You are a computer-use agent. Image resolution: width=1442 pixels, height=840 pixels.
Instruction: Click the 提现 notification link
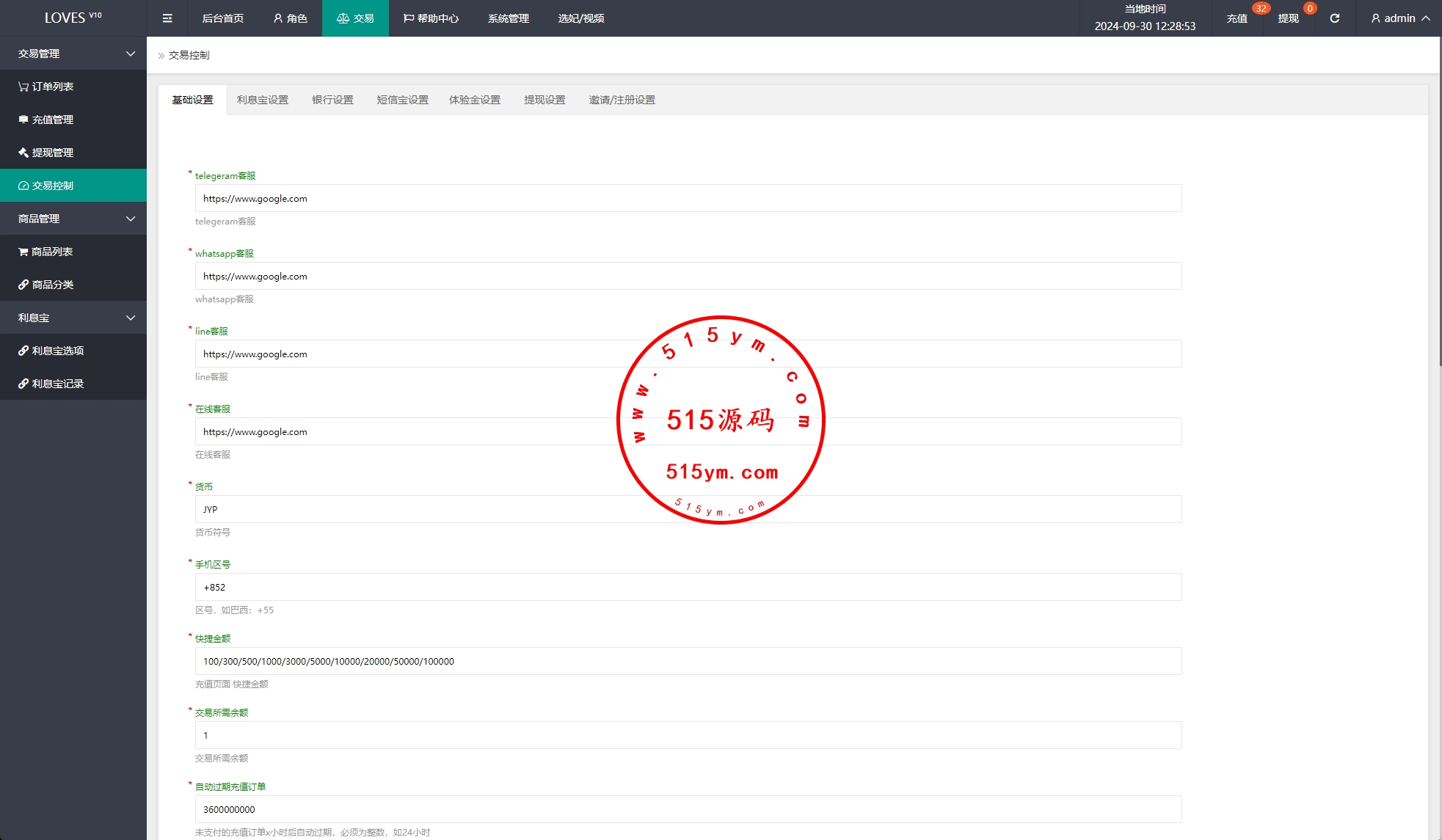[x=1289, y=18]
